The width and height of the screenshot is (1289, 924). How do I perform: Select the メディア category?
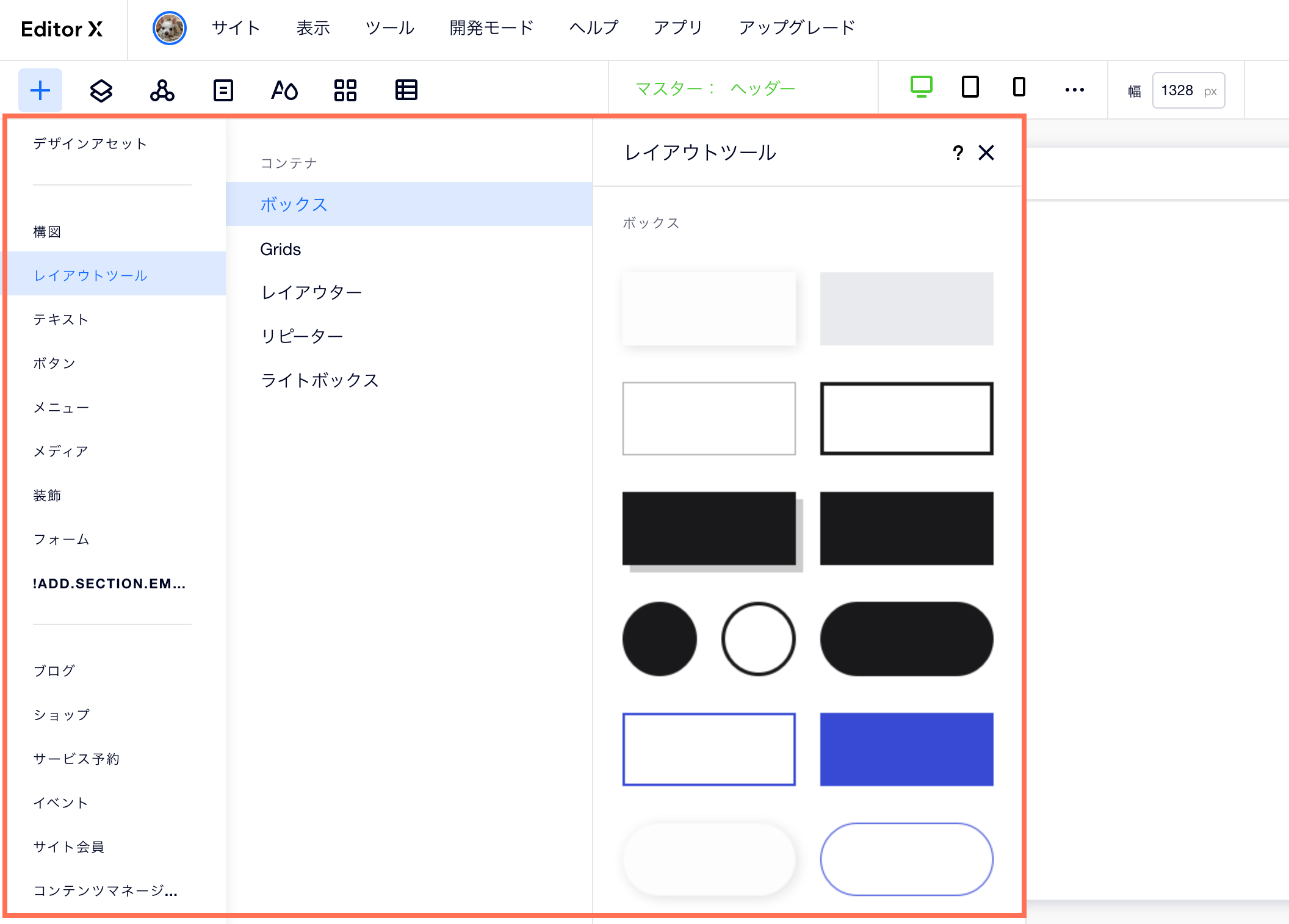coord(61,452)
